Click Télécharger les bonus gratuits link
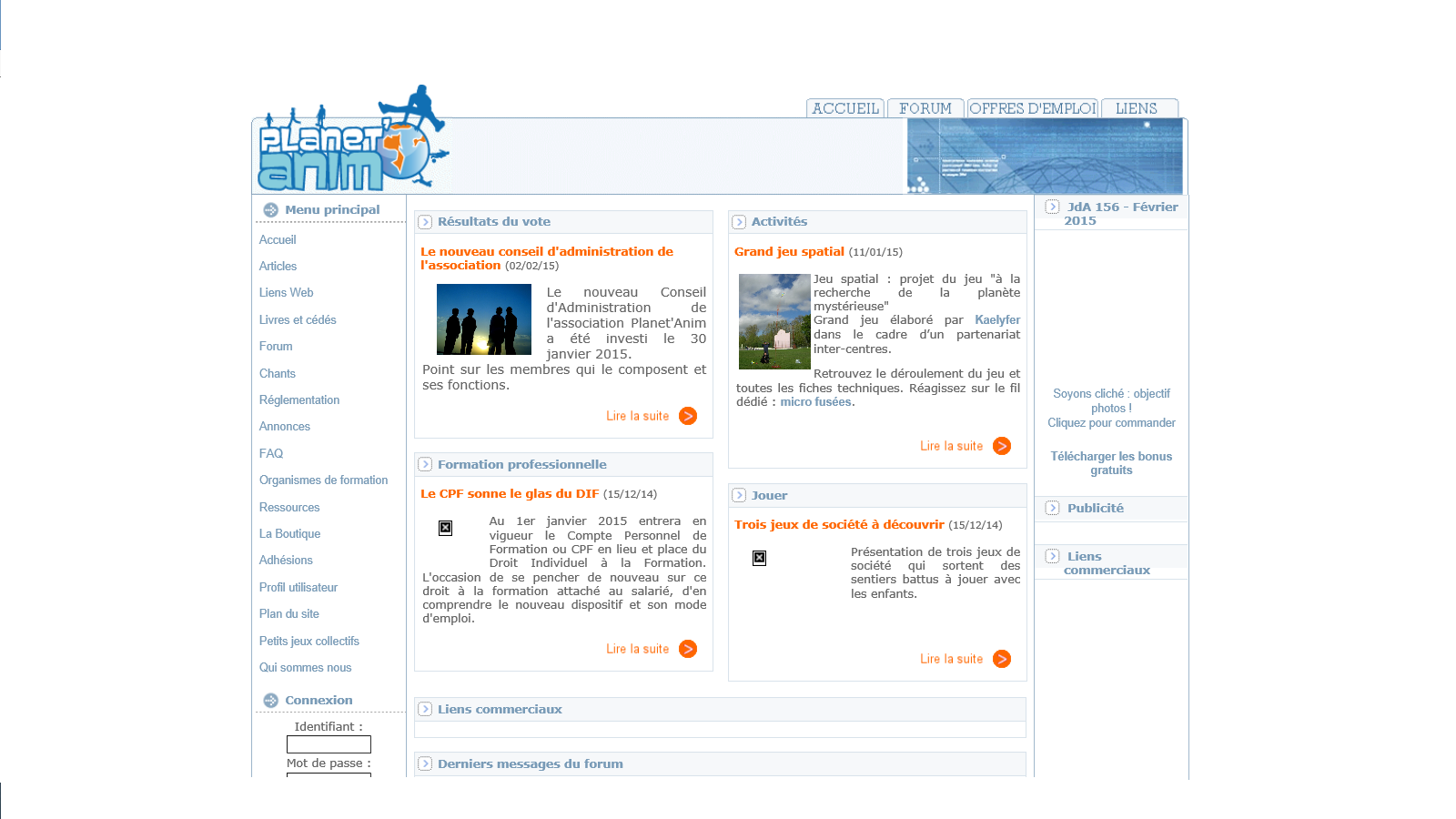1456x819 pixels. 1111,463
